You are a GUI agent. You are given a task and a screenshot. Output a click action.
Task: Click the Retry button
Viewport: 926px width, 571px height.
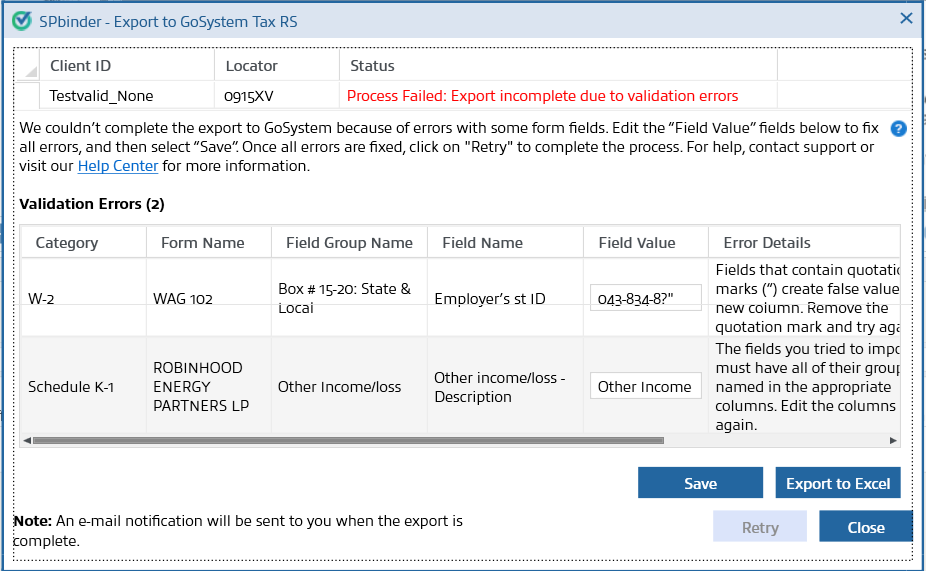click(x=760, y=527)
